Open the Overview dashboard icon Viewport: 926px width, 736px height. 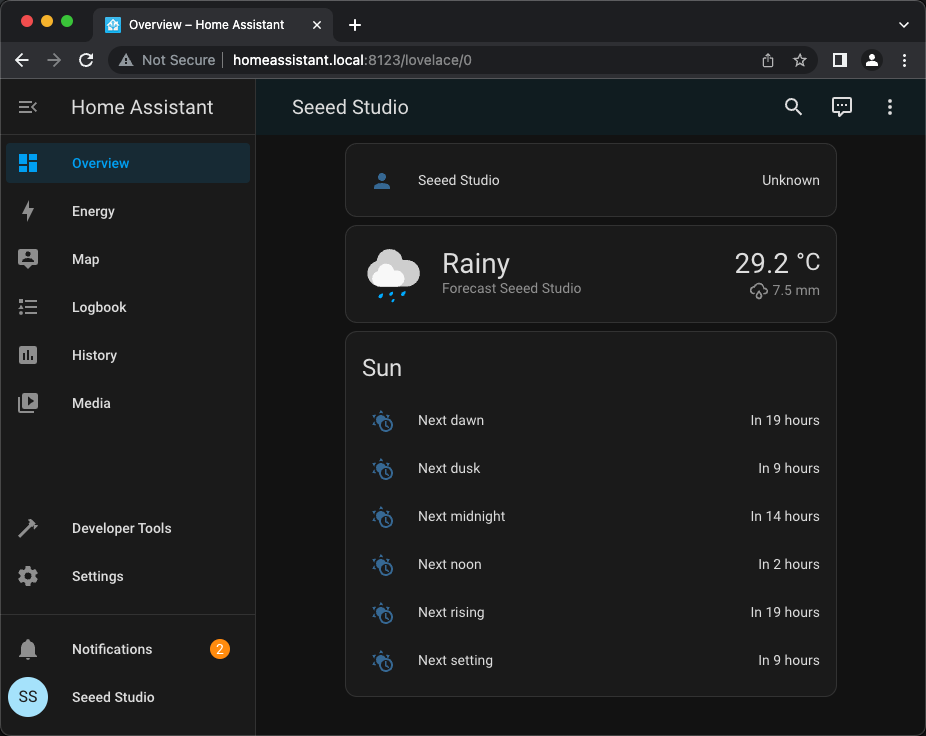(x=28, y=163)
